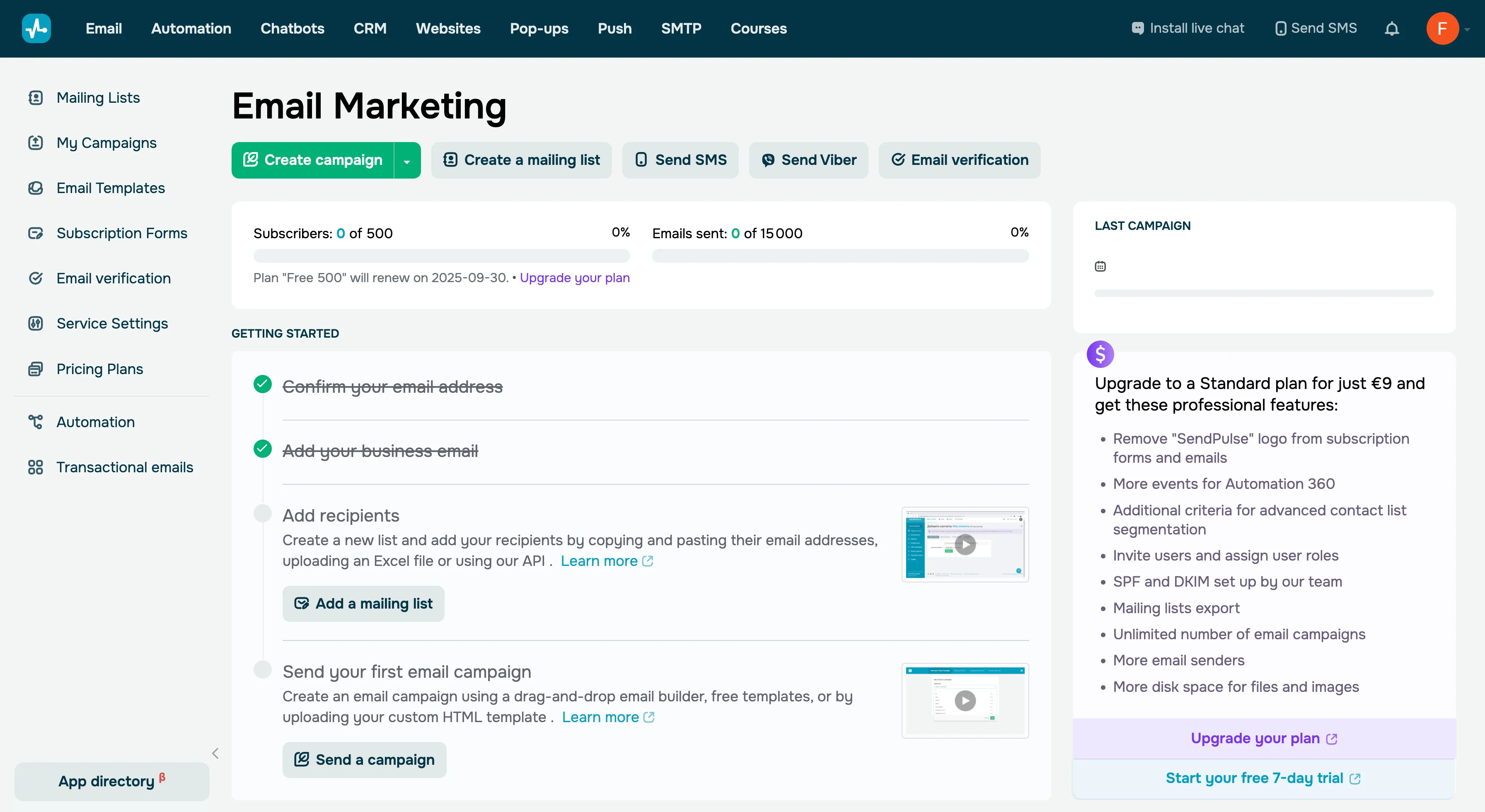Click the subscribers progress bar

(x=442, y=256)
